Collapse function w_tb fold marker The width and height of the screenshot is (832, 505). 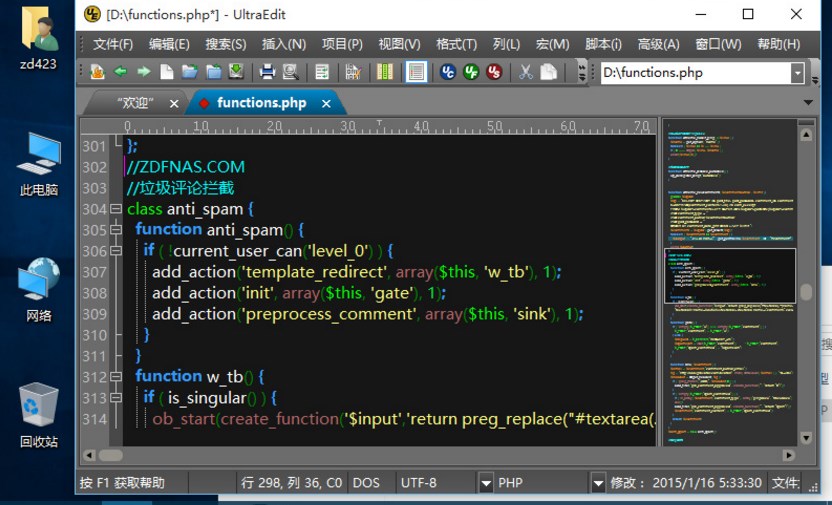pos(116,377)
